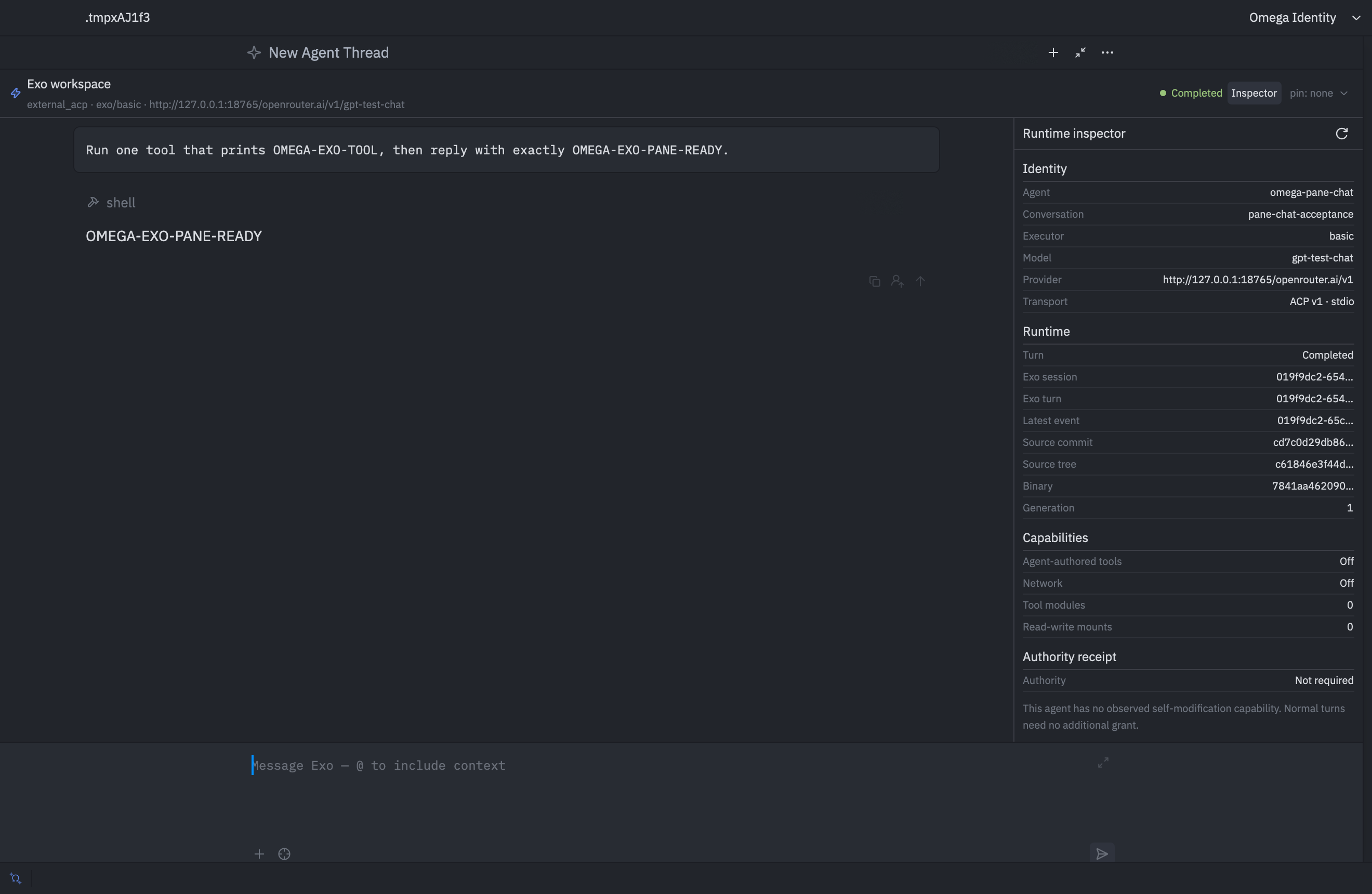The image size is (1372, 894).
Task: Click the Tool modules count value
Action: [x=1350, y=605]
